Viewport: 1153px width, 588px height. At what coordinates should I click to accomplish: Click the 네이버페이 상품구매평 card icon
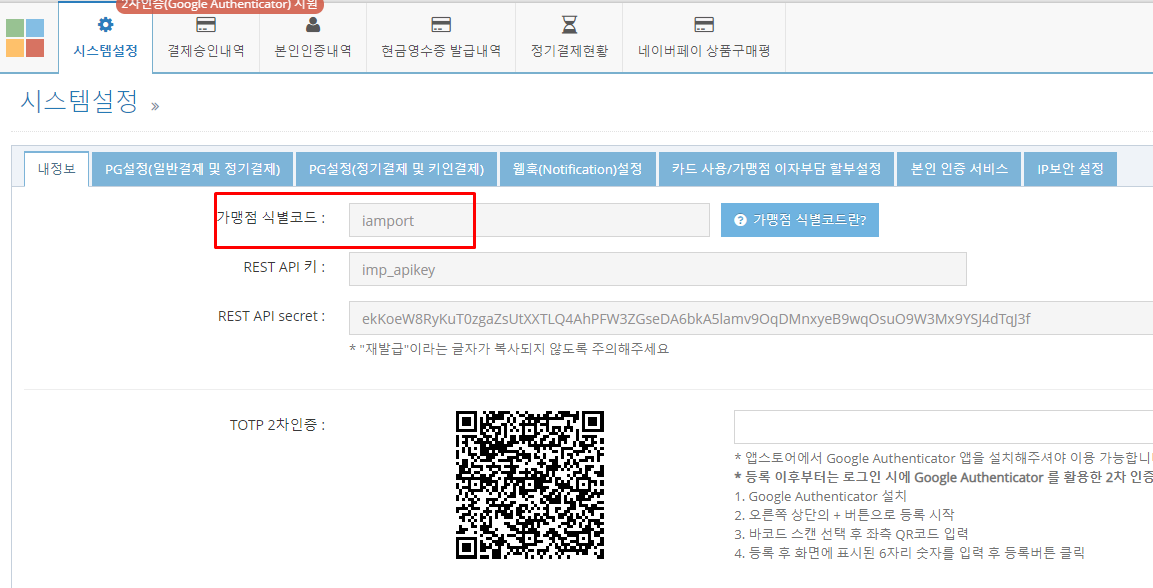[704, 24]
